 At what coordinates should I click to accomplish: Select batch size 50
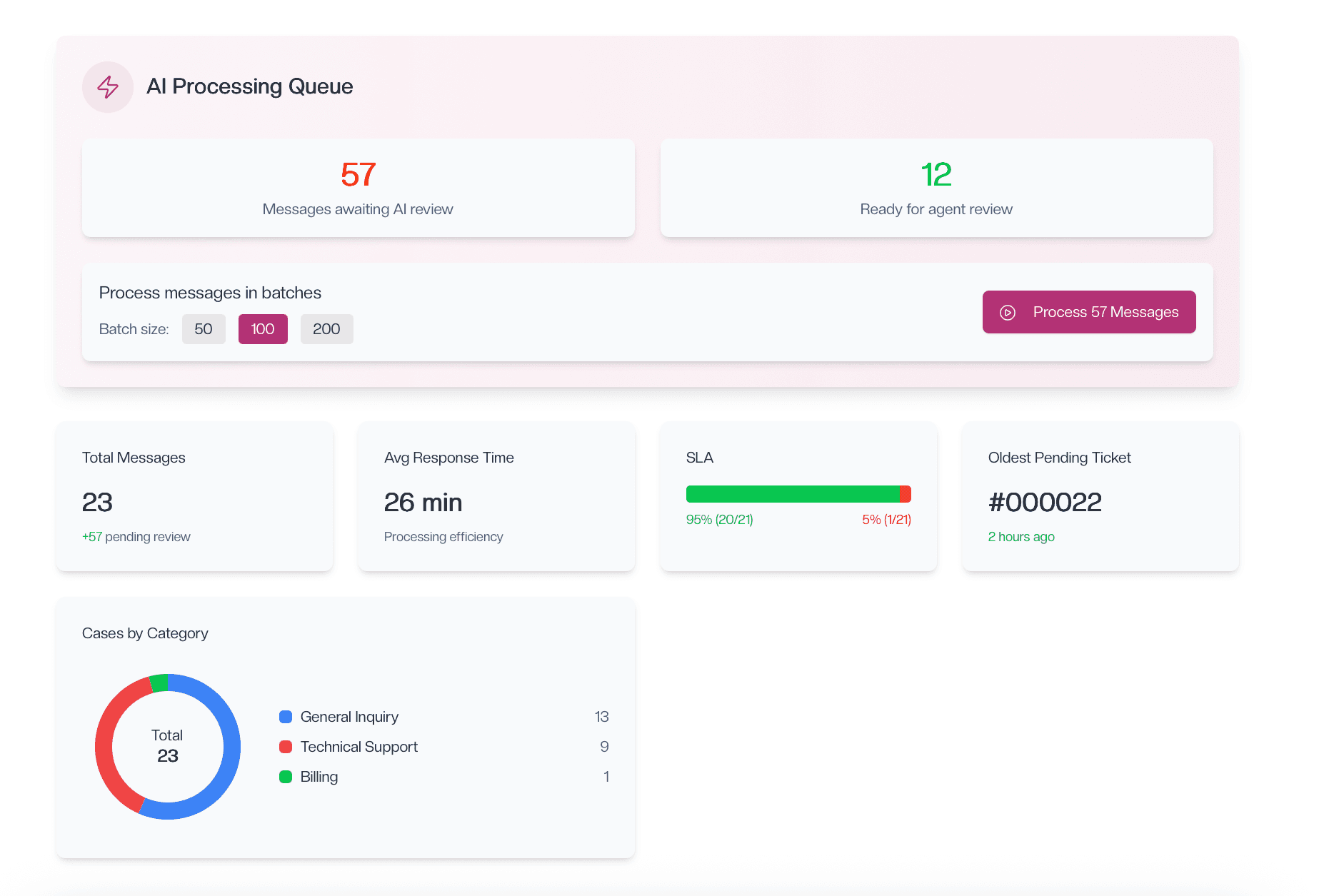click(204, 329)
